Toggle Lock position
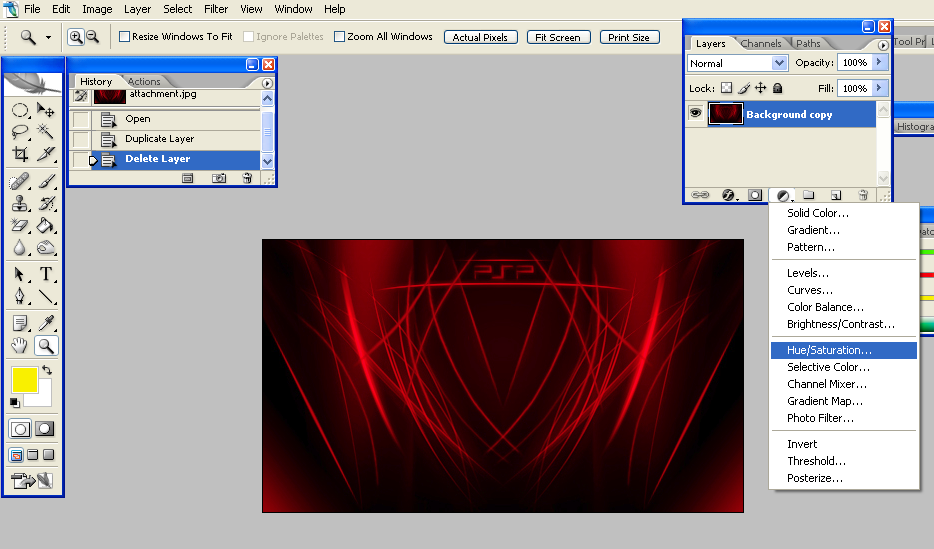Screen dimensions: 934x549 (x=761, y=88)
